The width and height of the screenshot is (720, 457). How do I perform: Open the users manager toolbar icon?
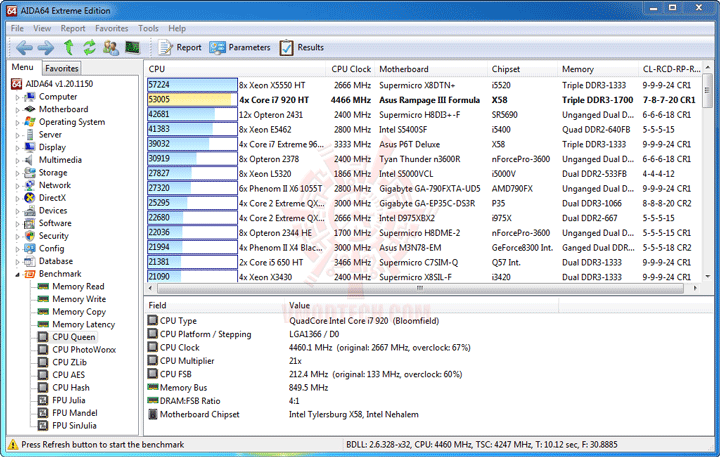[x=111, y=47]
